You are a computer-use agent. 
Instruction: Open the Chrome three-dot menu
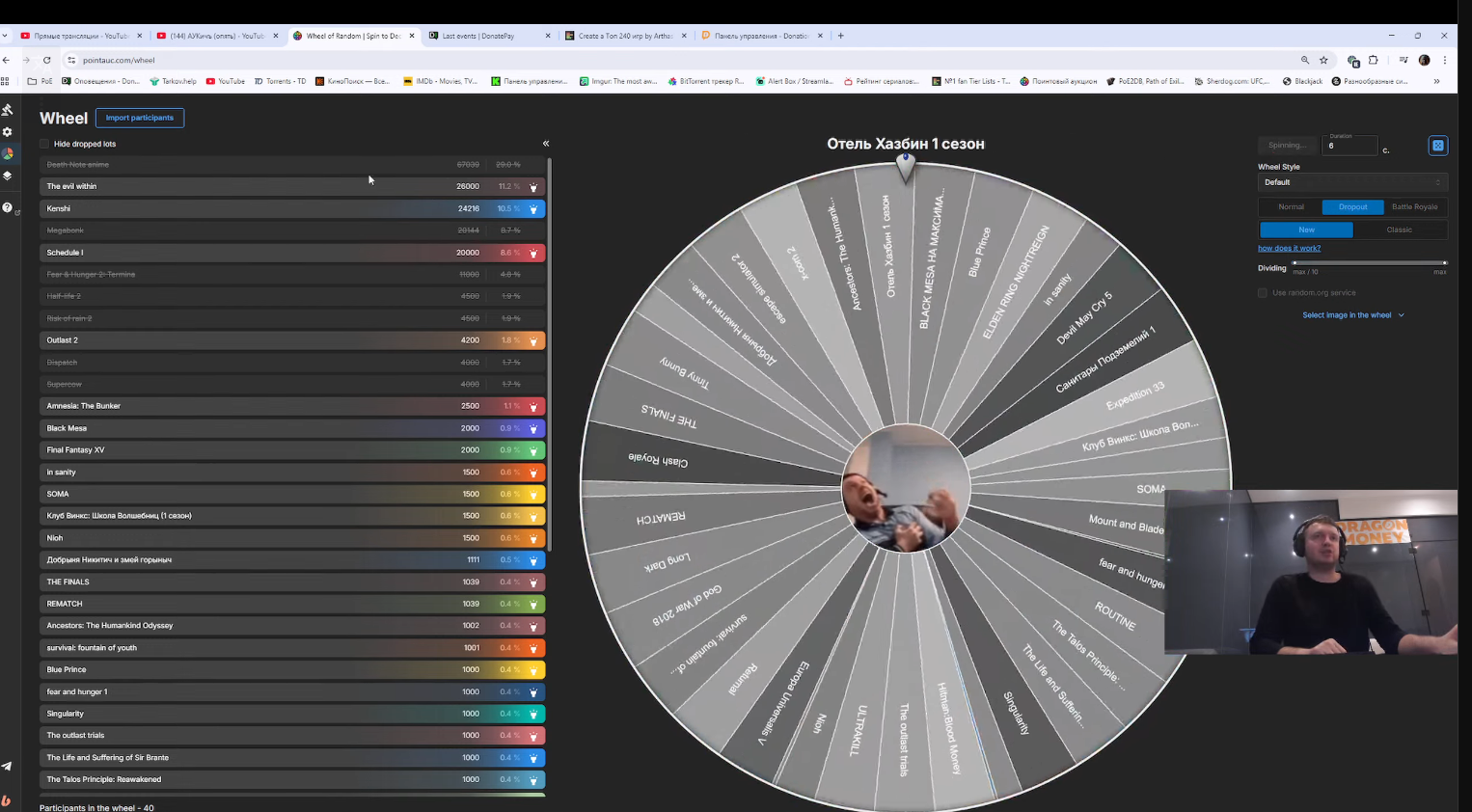click(x=1445, y=60)
